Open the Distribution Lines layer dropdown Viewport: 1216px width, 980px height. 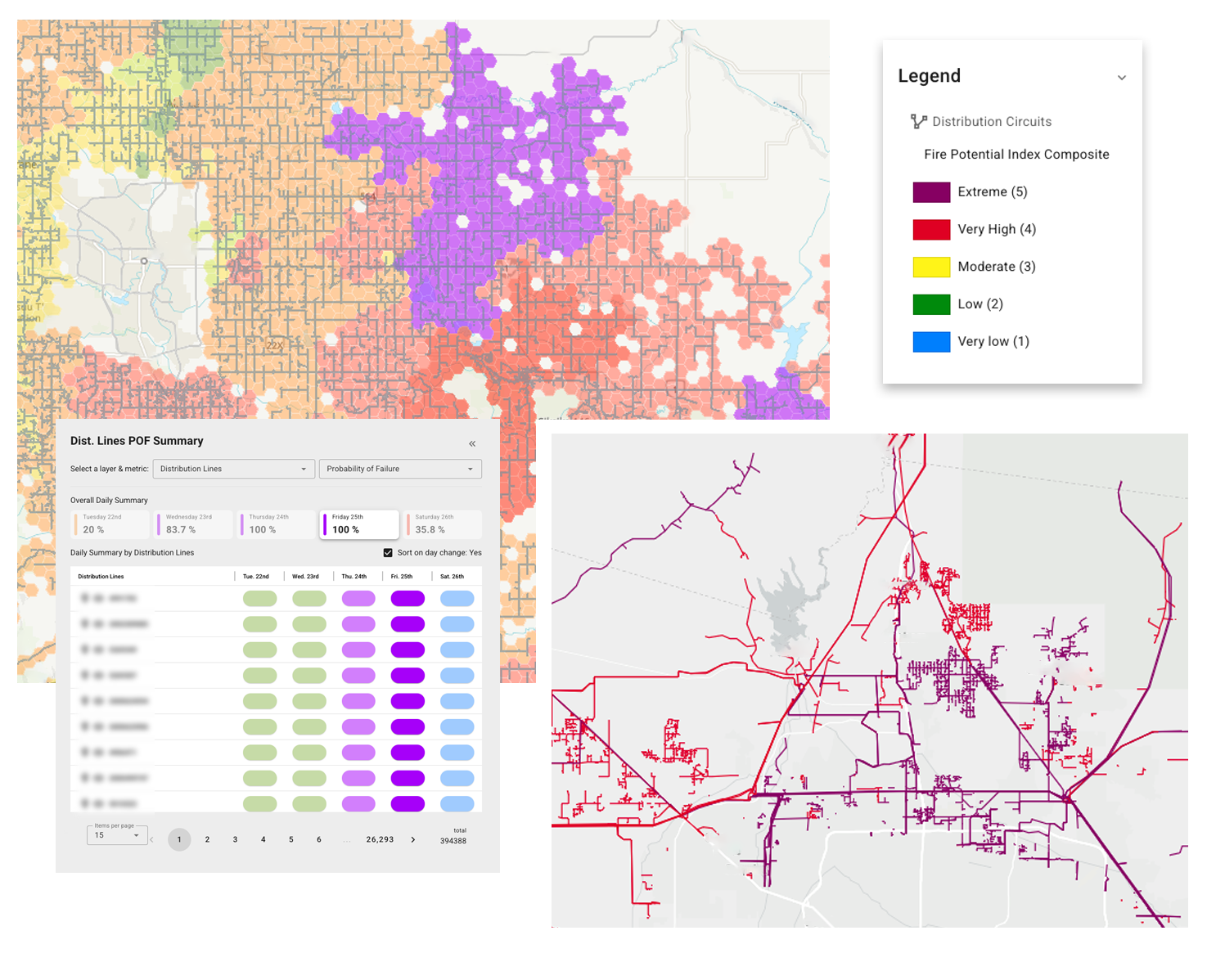[x=233, y=469]
